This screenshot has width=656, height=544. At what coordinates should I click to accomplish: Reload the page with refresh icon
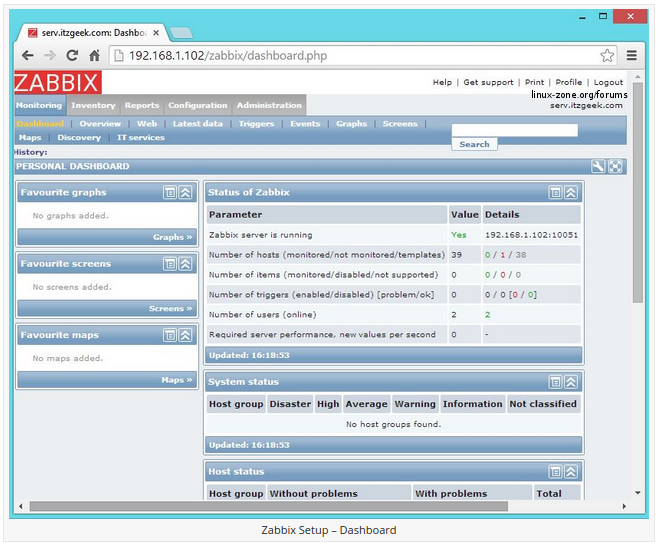(x=72, y=56)
